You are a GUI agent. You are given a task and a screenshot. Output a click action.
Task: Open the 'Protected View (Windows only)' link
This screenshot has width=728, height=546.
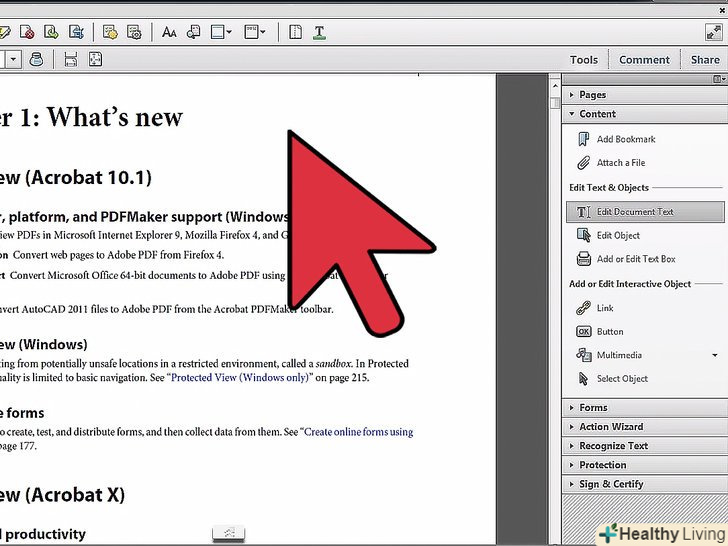coord(240,377)
